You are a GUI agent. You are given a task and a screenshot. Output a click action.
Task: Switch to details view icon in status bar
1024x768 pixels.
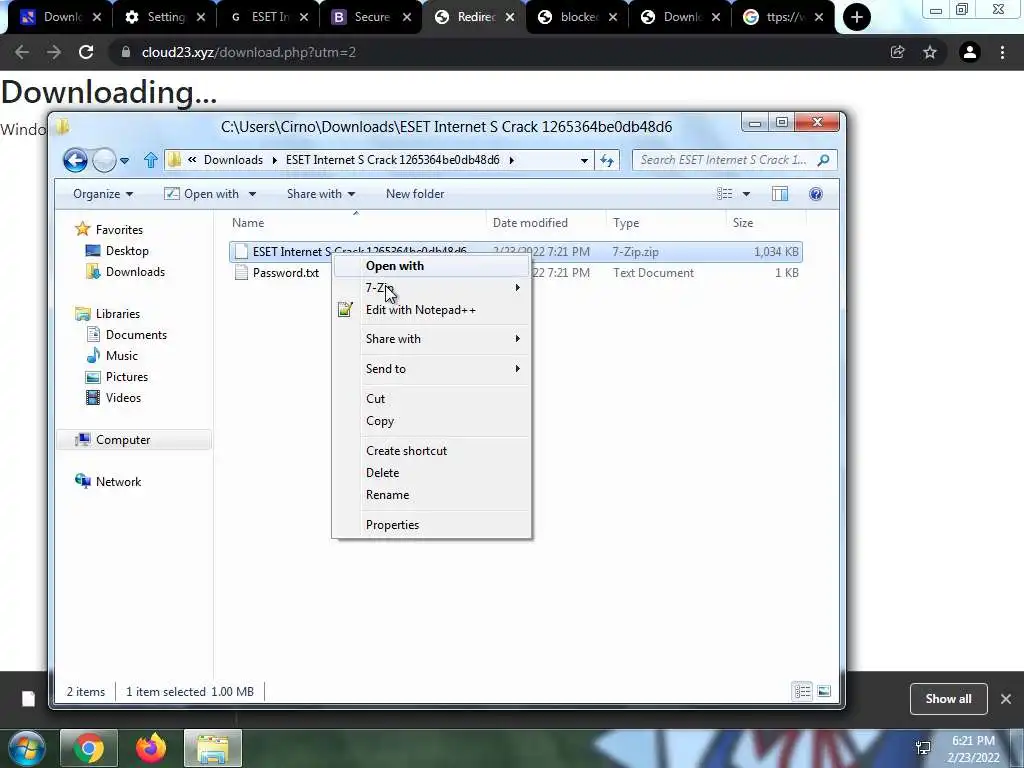coord(802,691)
